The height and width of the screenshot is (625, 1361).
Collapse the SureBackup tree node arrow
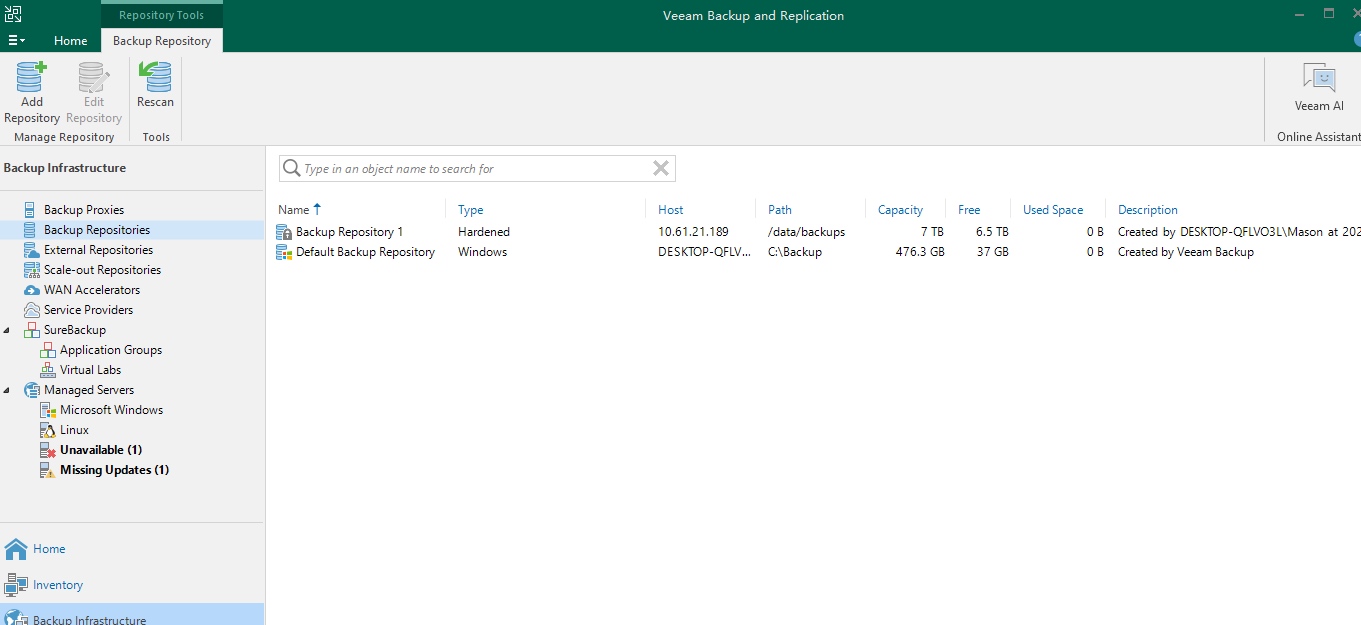pyautogui.click(x=8, y=330)
